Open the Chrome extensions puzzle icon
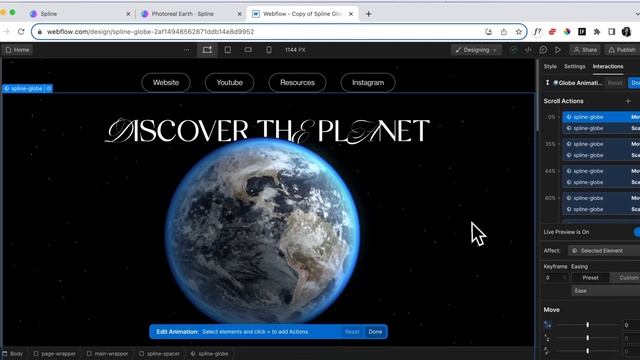Screen dimensions: 640x360 tap(597, 31)
